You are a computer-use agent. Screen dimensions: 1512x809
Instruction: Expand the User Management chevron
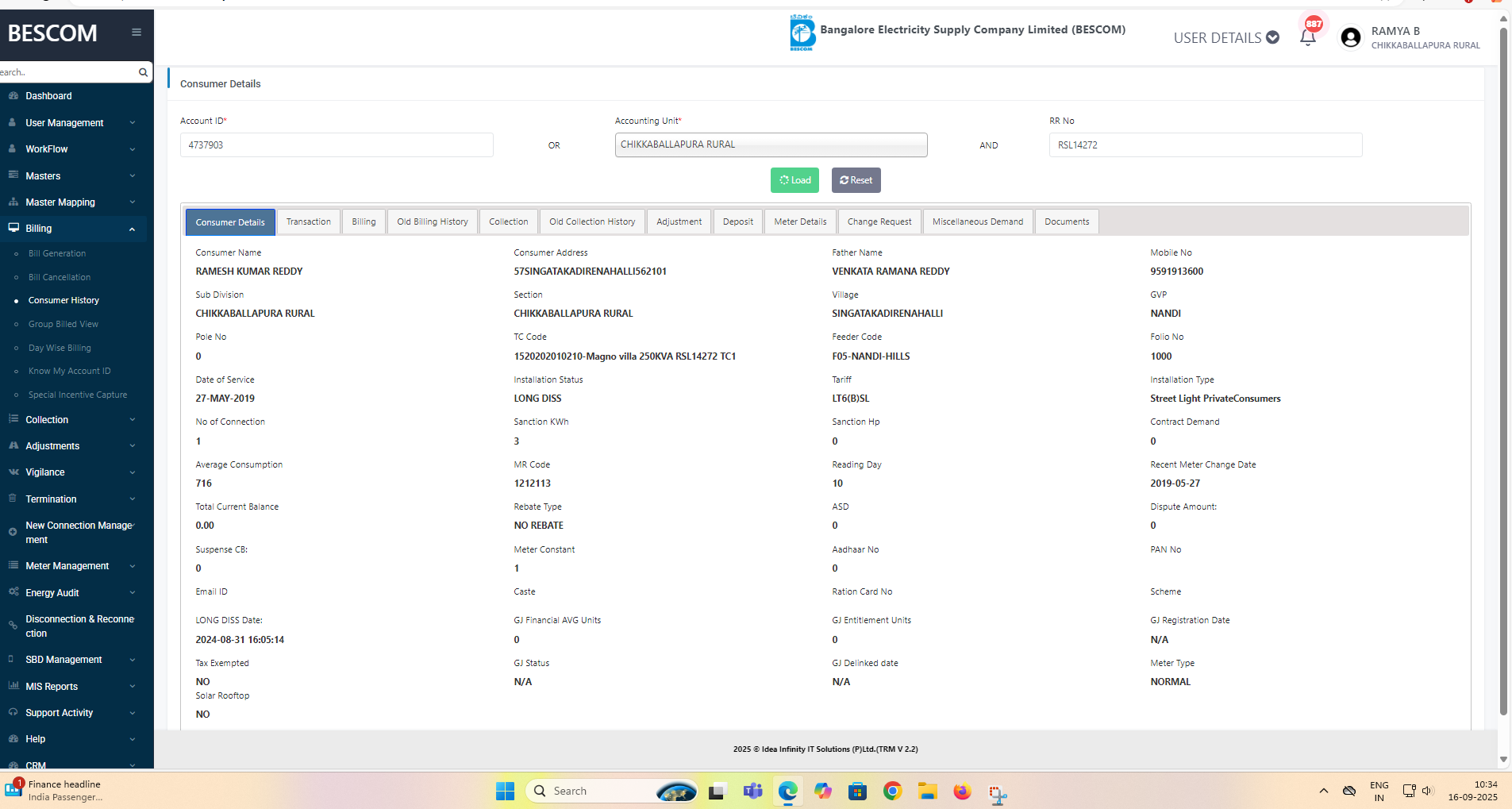click(133, 123)
